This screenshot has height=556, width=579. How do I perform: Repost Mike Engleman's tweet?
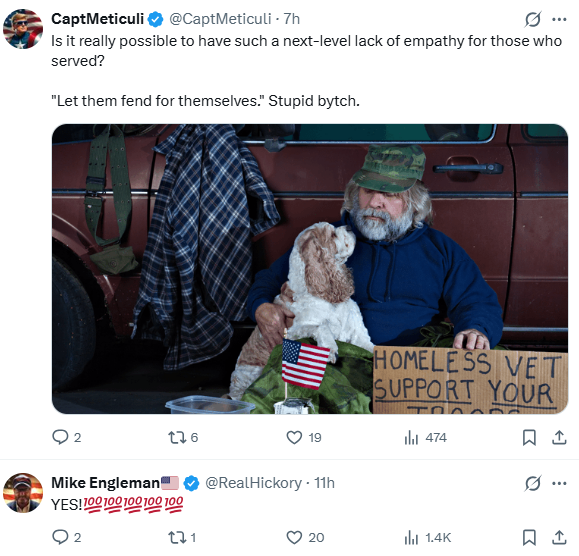coord(182,538)
